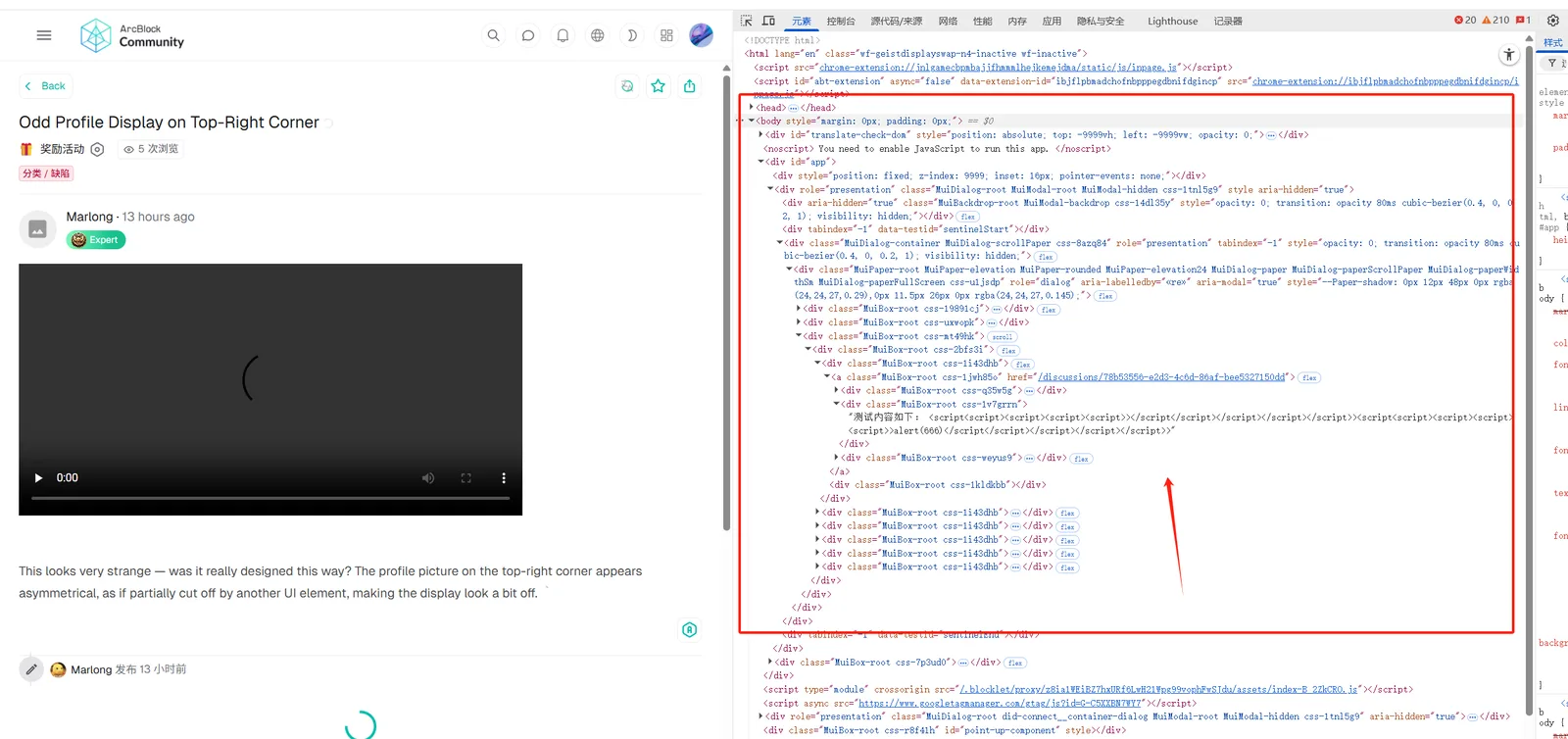Expand the css-uxwopk div node
This screenshot has height=739, width=1568.
coord(799,322)
